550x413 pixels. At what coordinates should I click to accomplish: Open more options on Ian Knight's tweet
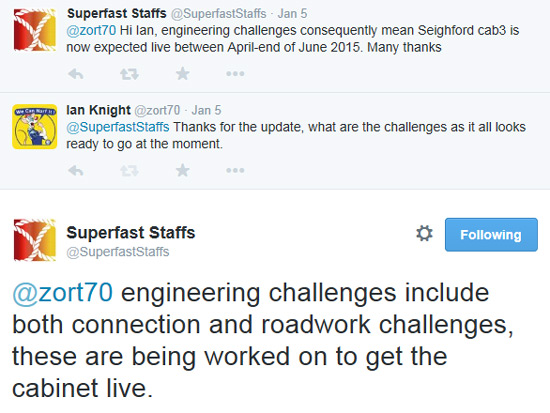pyautogui.click(x=235, y=171)
